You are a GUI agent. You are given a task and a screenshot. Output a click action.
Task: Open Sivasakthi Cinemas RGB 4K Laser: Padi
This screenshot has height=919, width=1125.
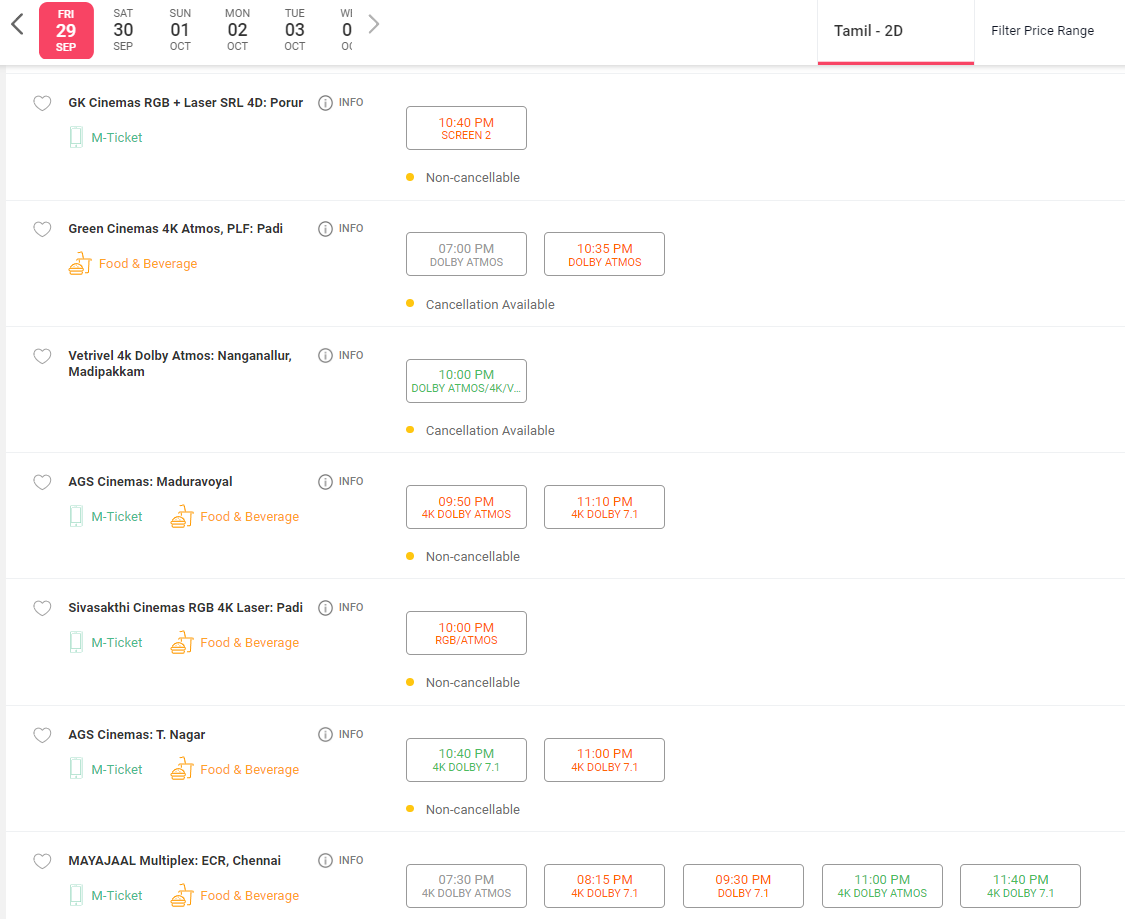pyautogui.click(x=186, y=608)
